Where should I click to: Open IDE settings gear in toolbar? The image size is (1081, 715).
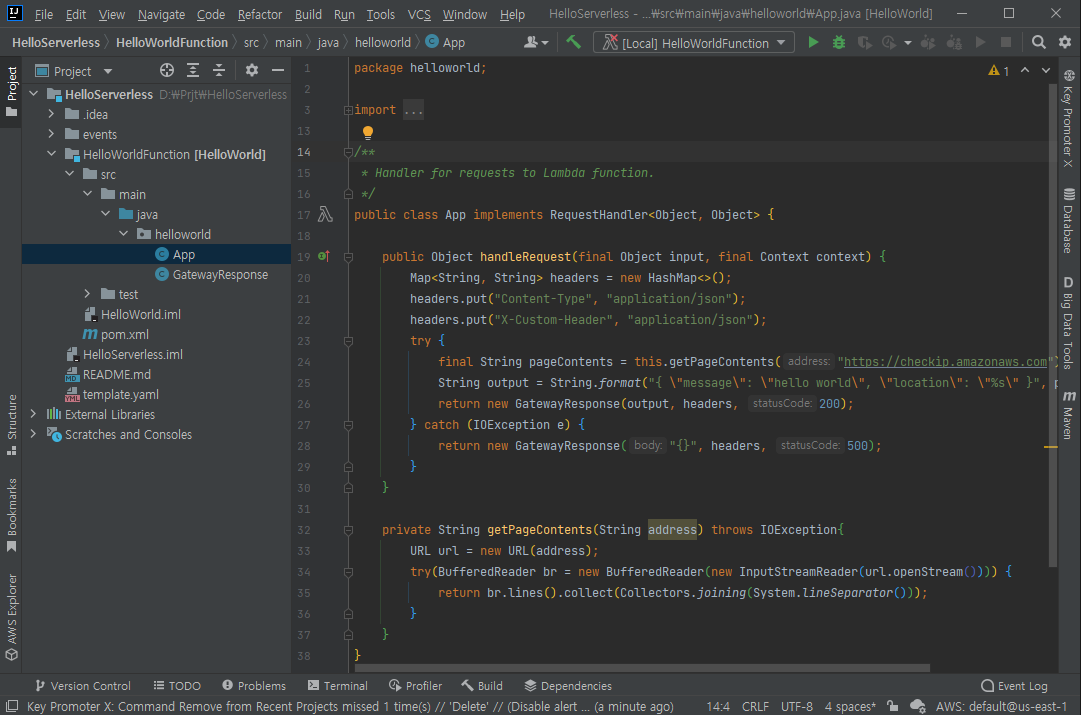(1064, 43)
